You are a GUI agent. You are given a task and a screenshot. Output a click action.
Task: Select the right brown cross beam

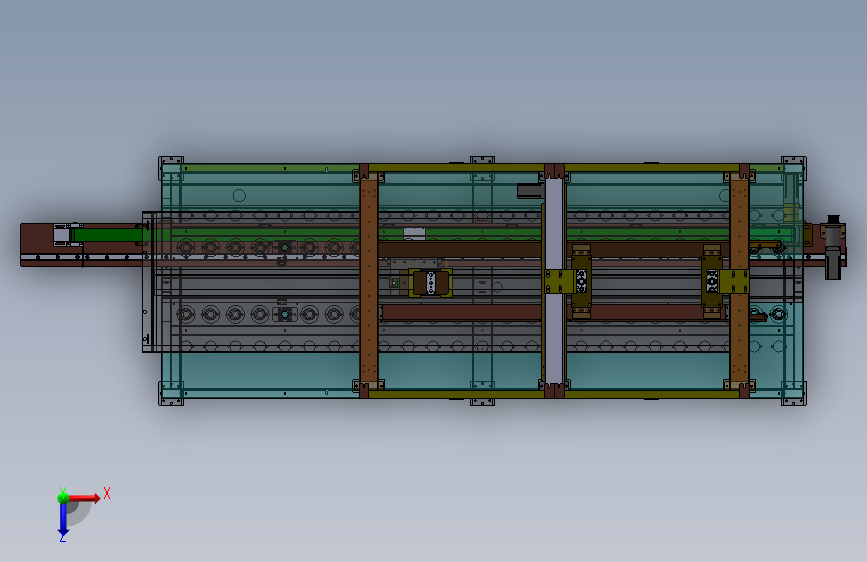[x=739, y=280]
